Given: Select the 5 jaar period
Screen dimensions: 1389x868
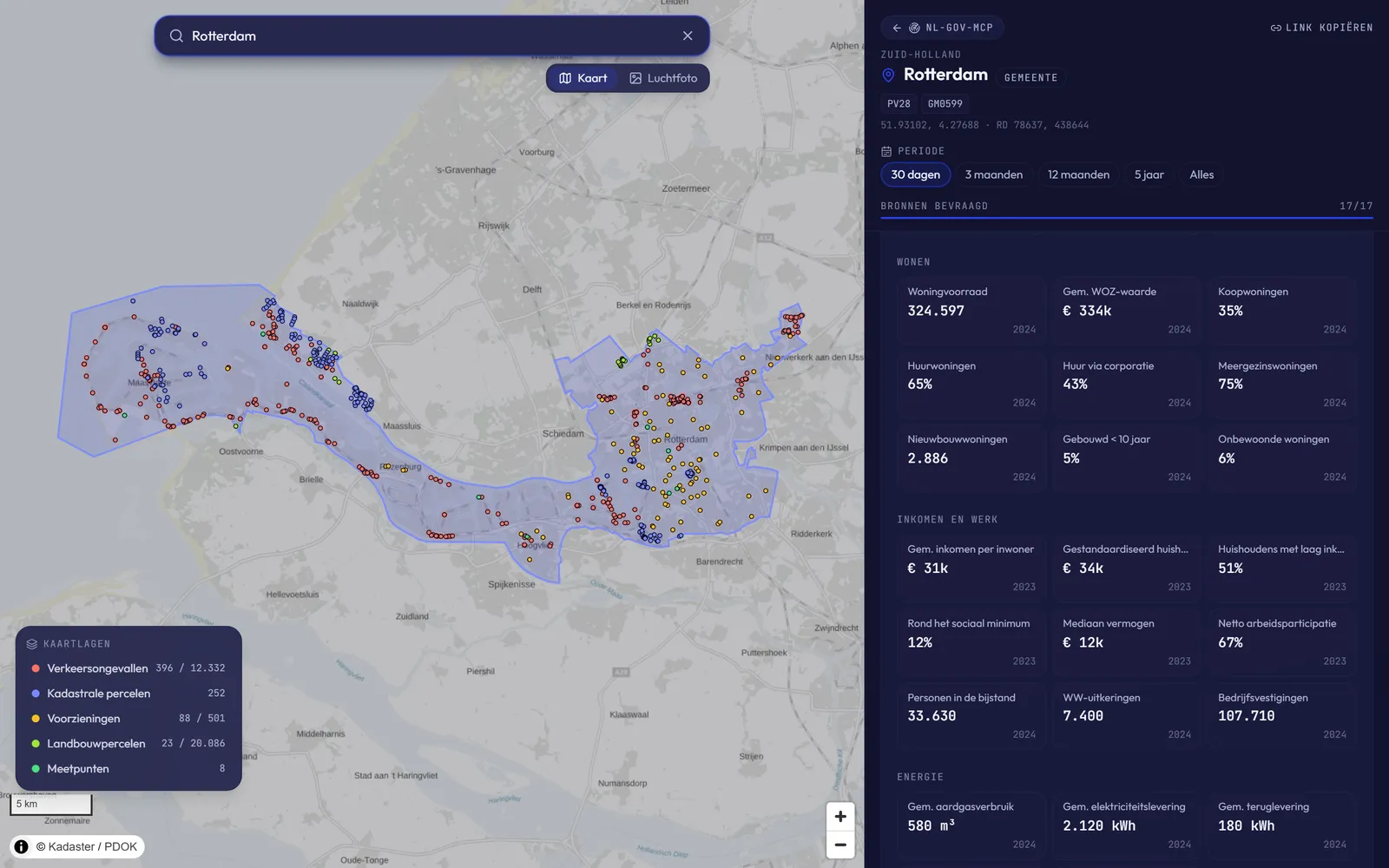Looking at the screenshot, I should click(x=1149, y=174).
